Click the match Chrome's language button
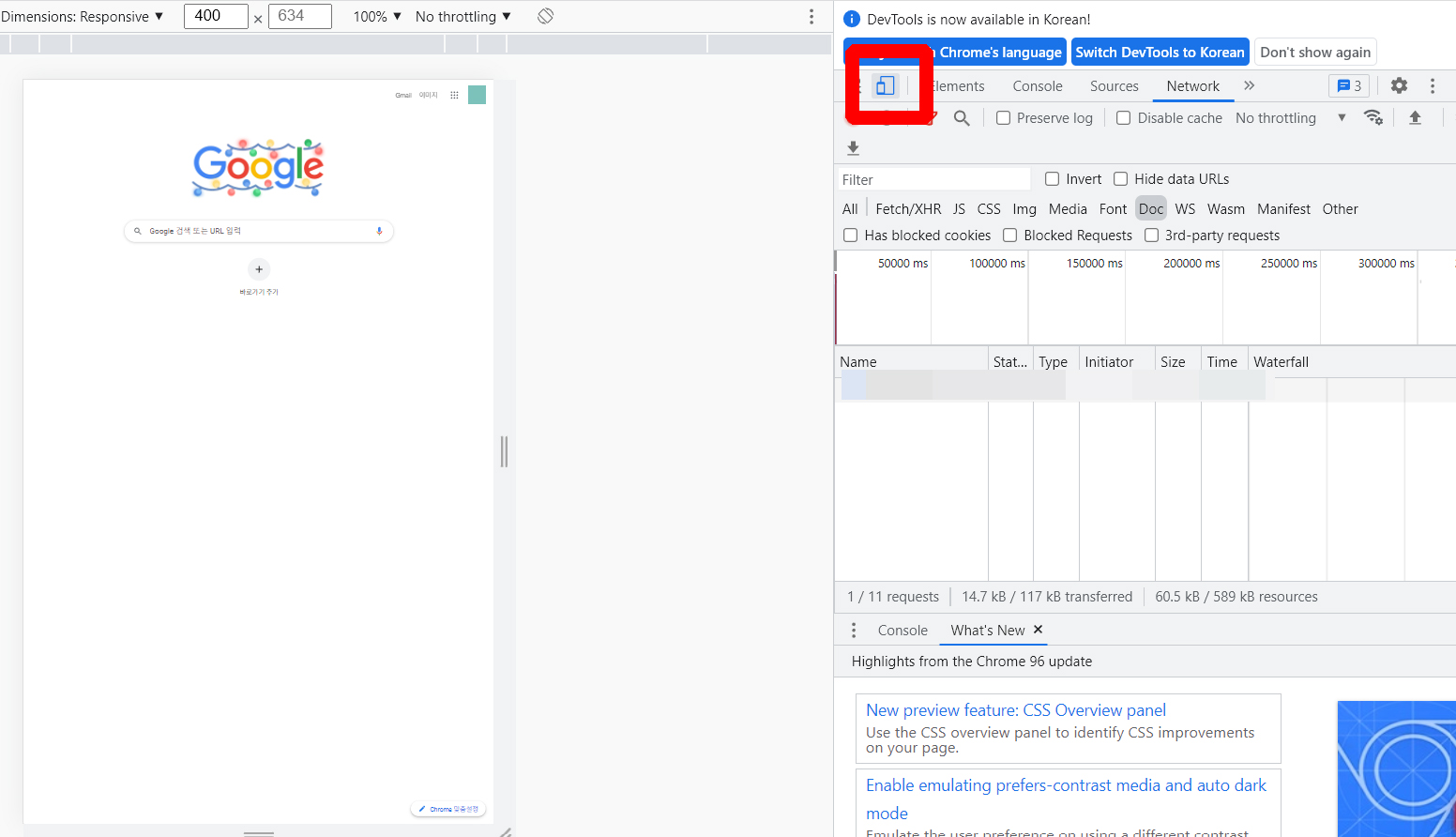Viewport: 1456px width, 837px height. coord(955,53)
